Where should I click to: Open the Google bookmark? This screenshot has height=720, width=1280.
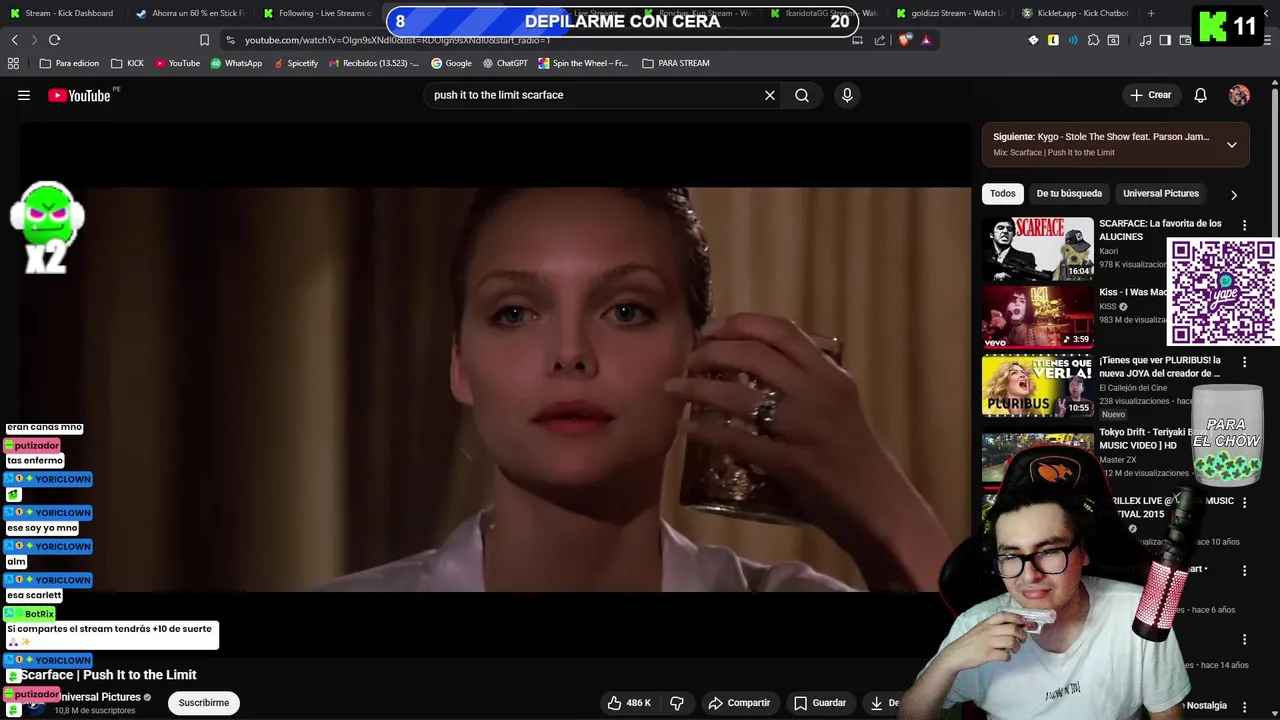point(451,63)
